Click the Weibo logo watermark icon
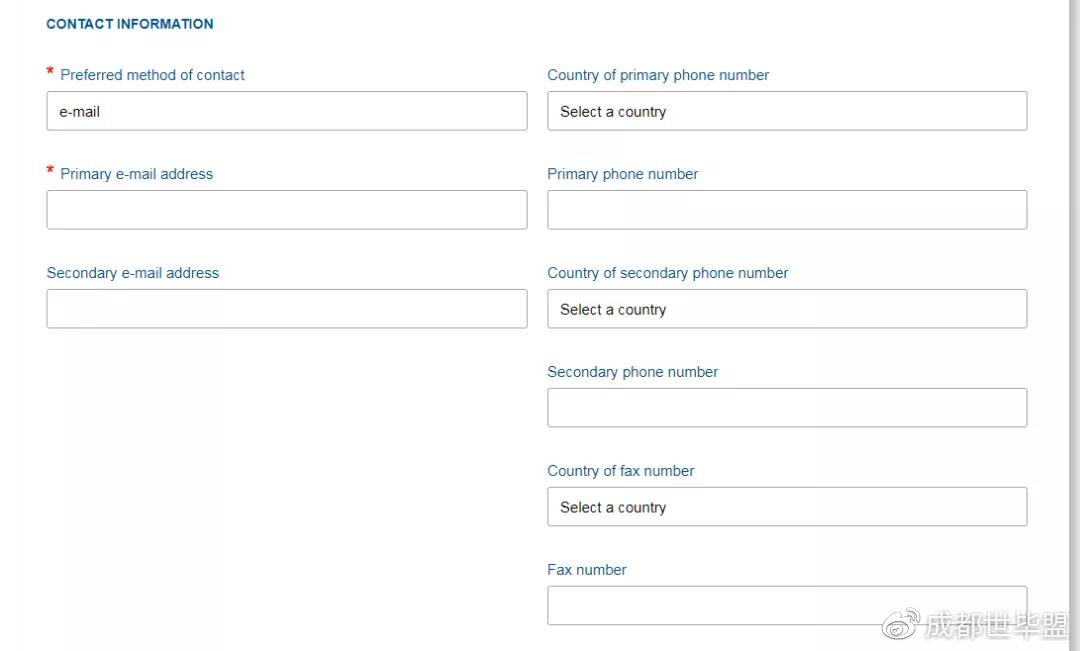 (x=899, y=627)
